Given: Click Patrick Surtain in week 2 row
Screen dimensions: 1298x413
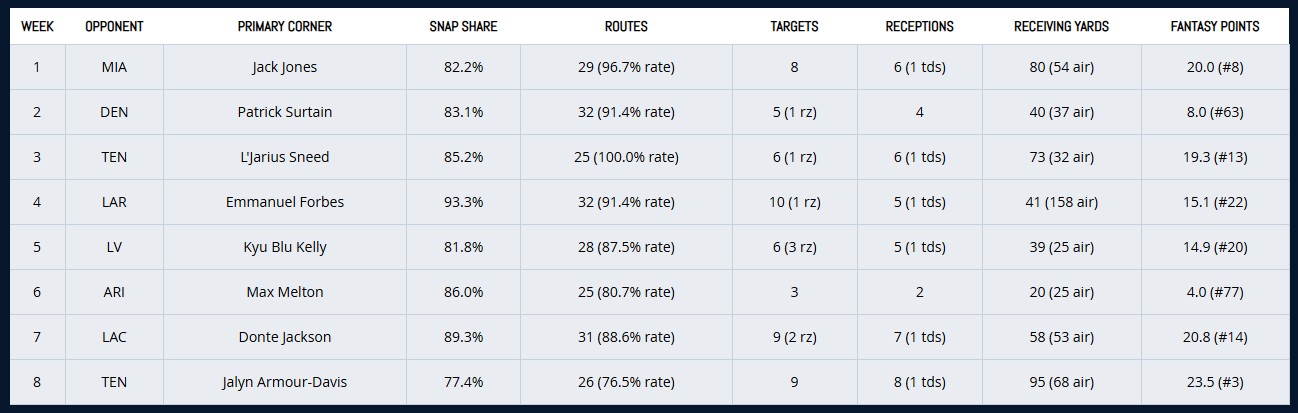Looking at the screenshot, I should (284, 112).
